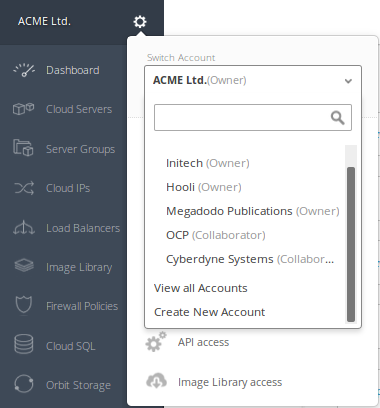Open the Cloud SQL label
The image size is (380, 408).
pos(71,346)
